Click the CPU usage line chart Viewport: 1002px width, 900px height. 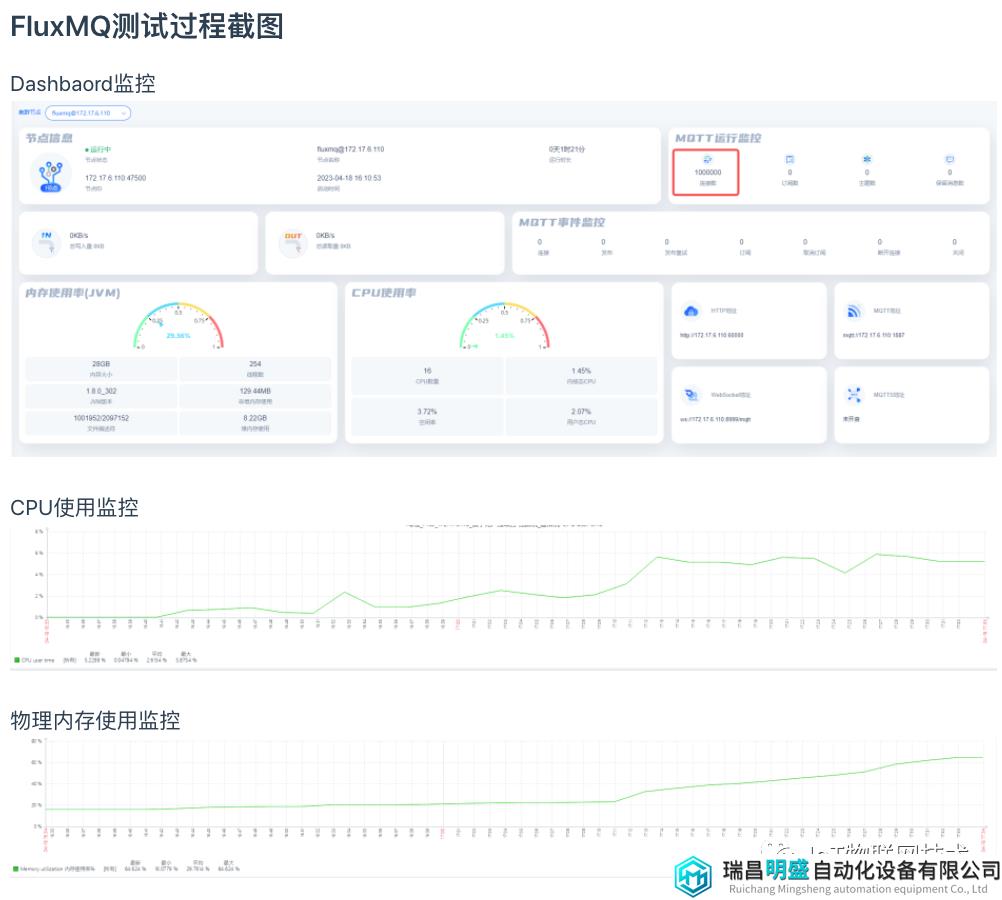(x=515, y=573)
